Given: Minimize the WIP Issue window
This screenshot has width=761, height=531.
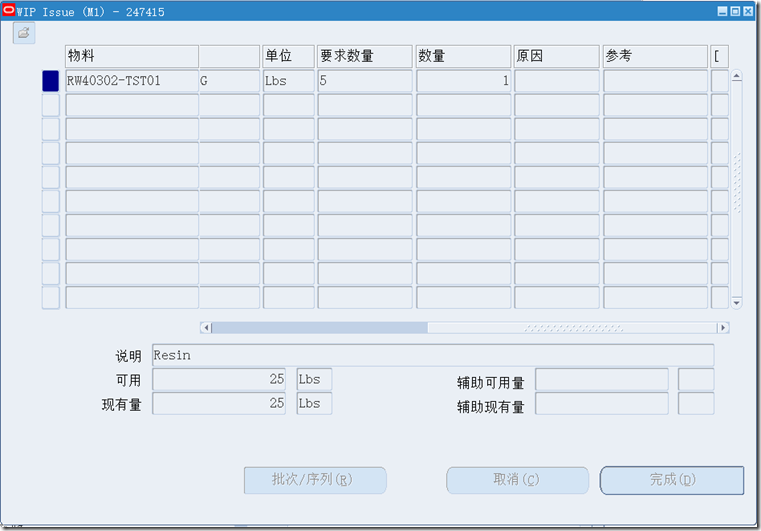Looking at the screenshot, I should pos(723,11).
